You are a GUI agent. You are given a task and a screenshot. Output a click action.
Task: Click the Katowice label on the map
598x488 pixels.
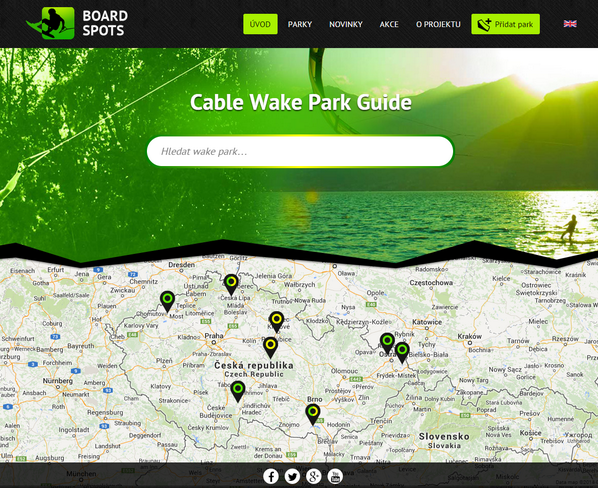point(427,322)
